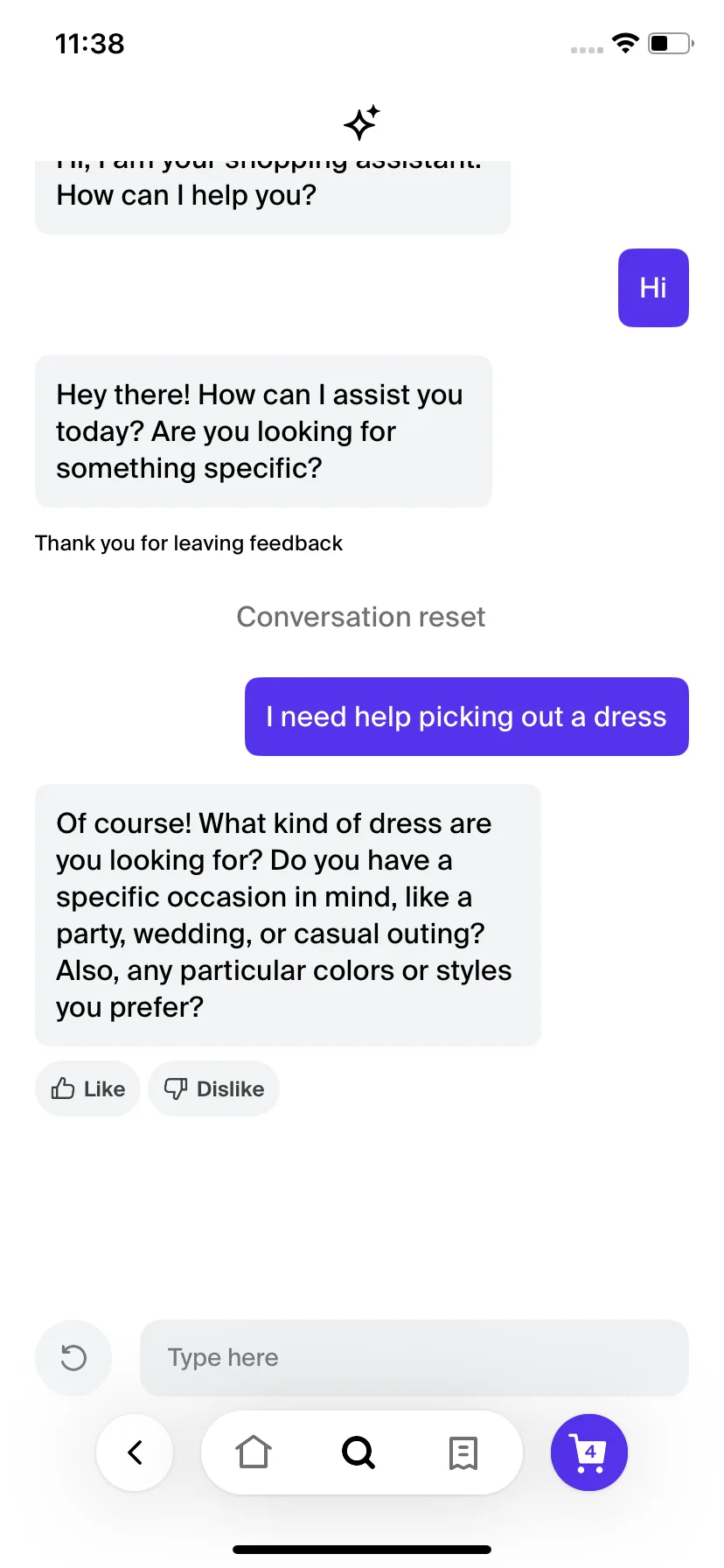
Task: Open the Home tab icon
Action: click(254, 1452)
